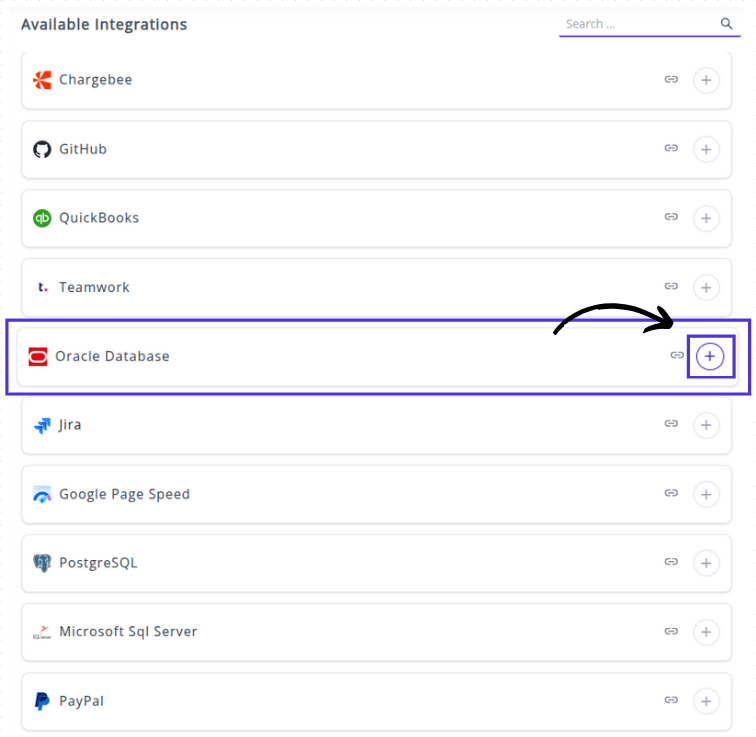The image size is (756, 737).
Task: Click the link icon next to Oracle Database
Action: pyautogui.click(x=677, y=356)
